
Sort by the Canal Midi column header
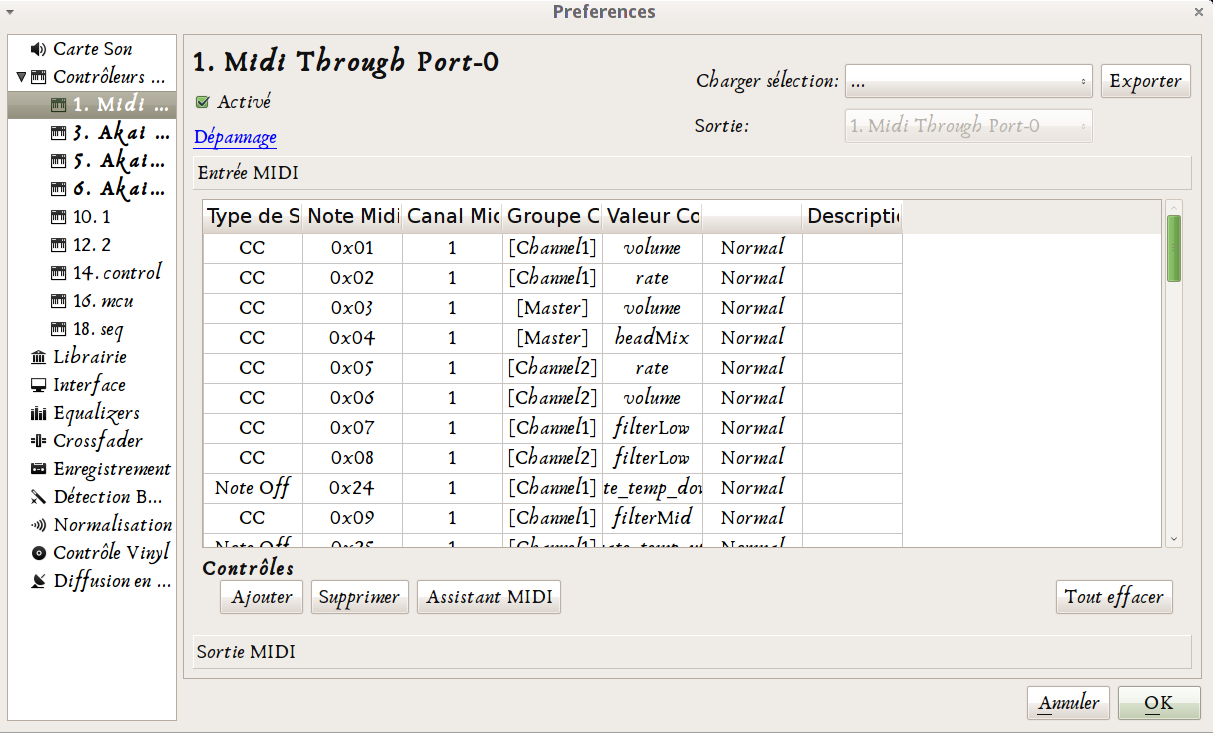pyautogui.click(x=452, y=217)
